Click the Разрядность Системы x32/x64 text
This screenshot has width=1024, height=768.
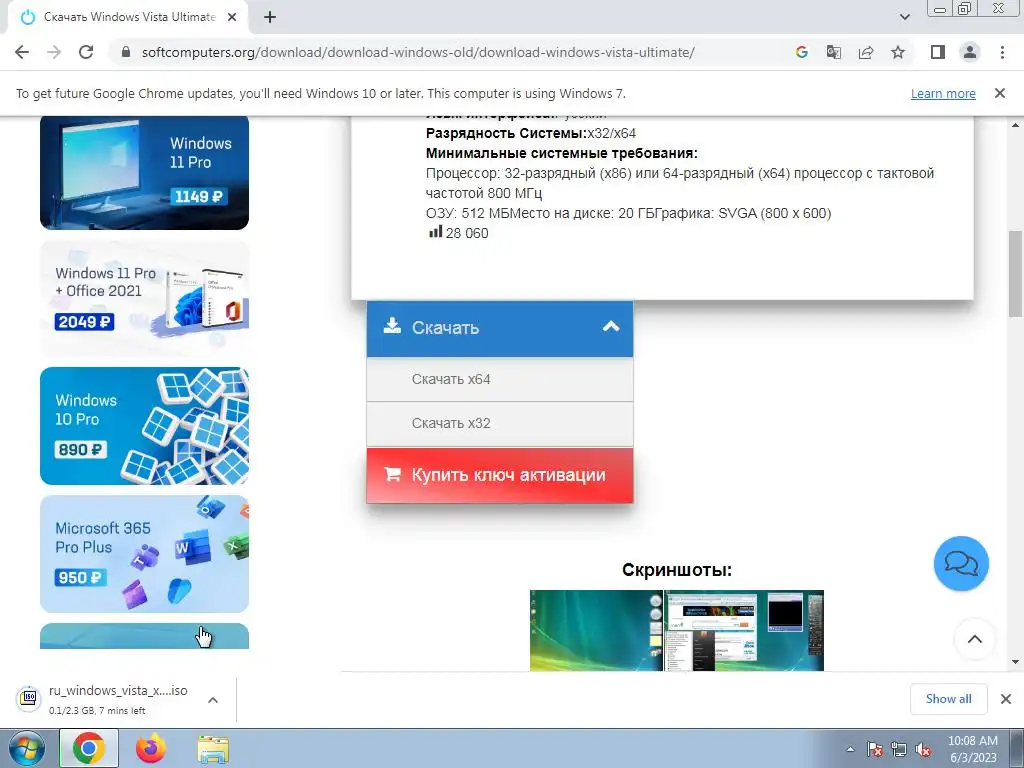(x=530, y=133)
